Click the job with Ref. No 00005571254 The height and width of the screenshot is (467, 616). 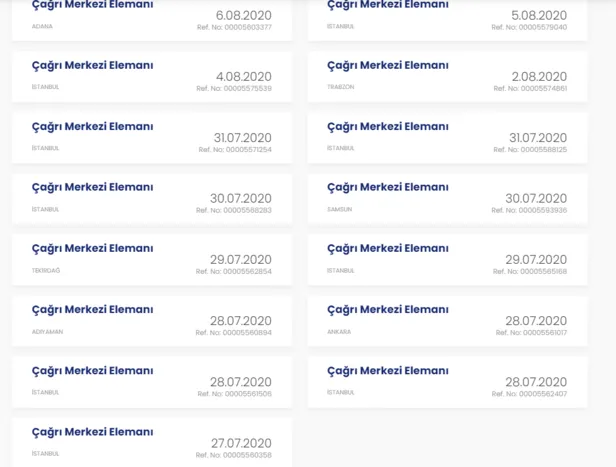[92, 127]
